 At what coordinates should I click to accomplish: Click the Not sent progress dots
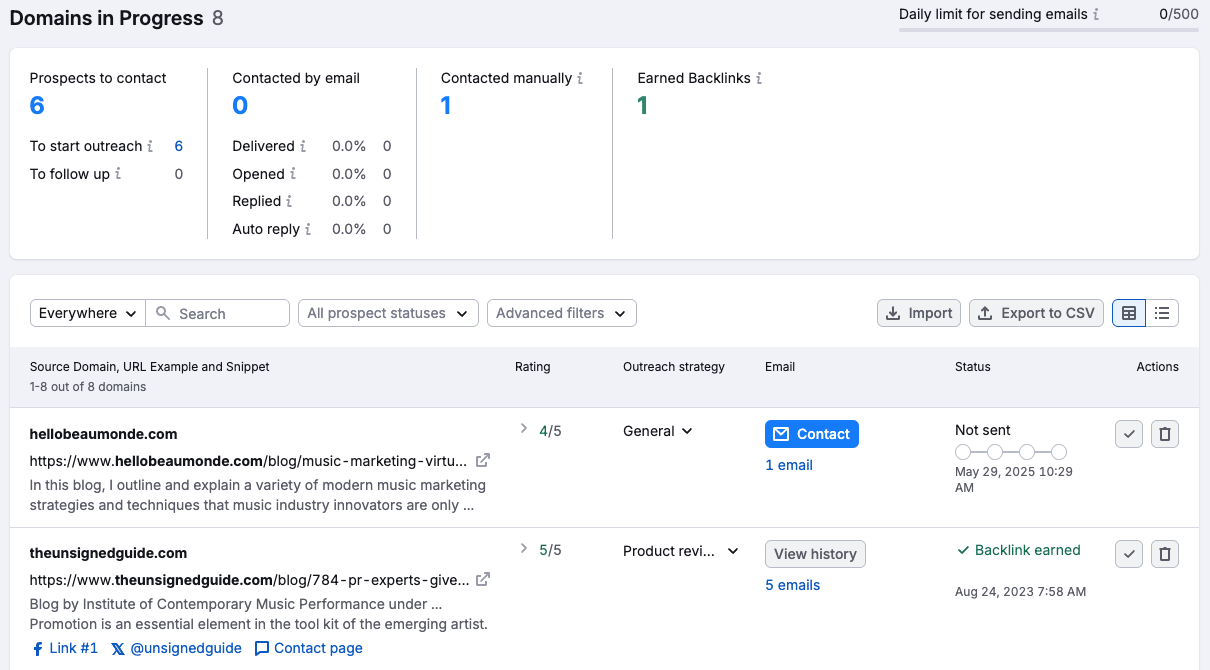click(1010, 451)
